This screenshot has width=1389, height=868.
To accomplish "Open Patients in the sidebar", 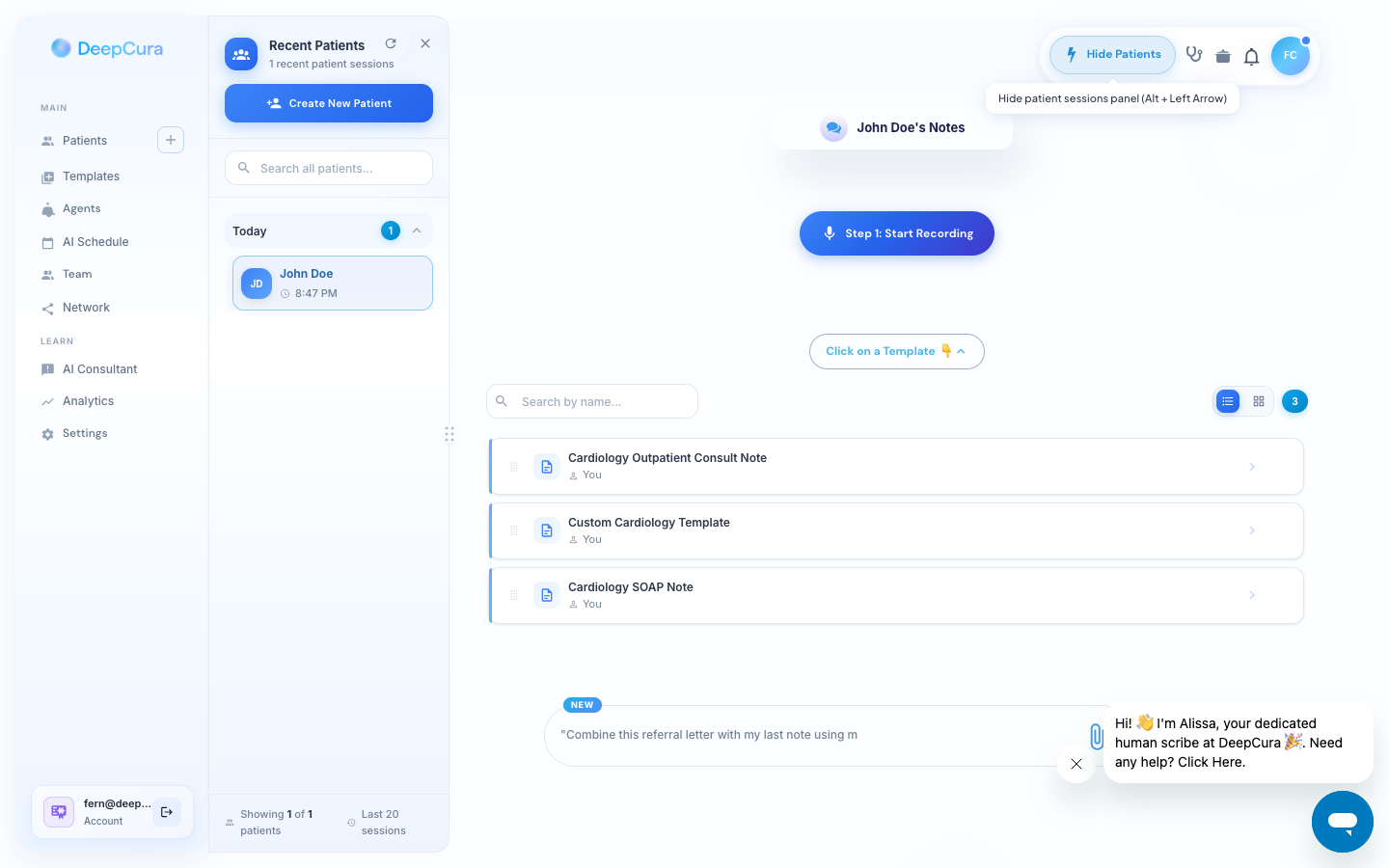I will [85, 141].
